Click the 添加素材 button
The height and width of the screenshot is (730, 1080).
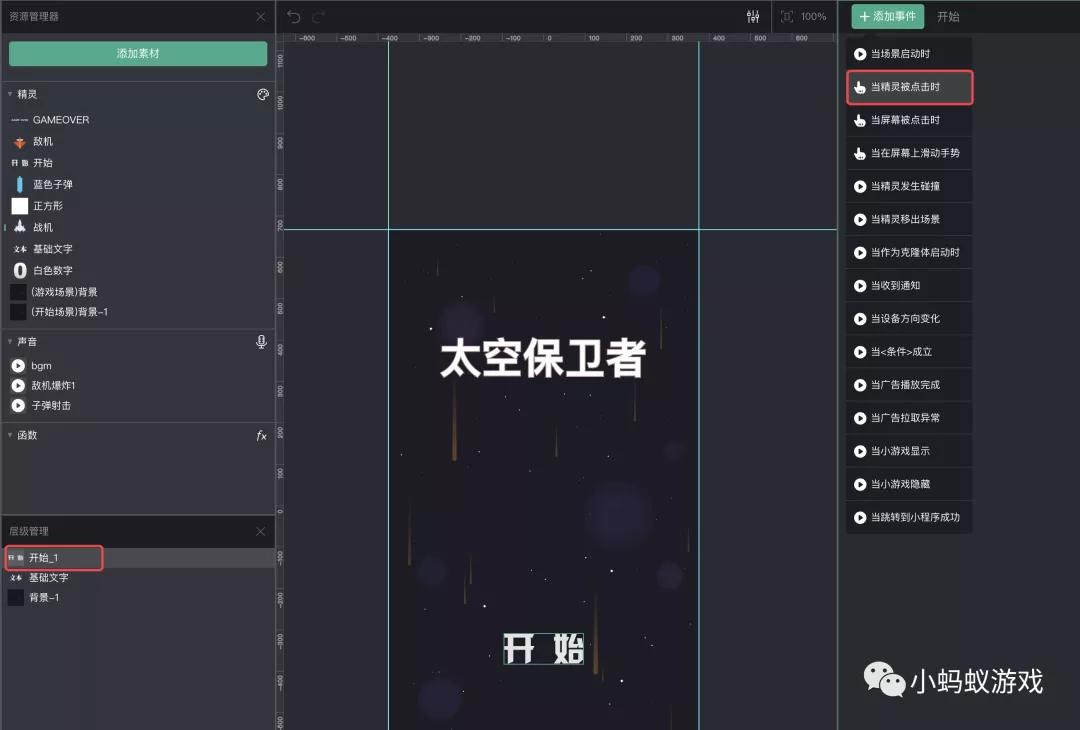coord(137,52)
